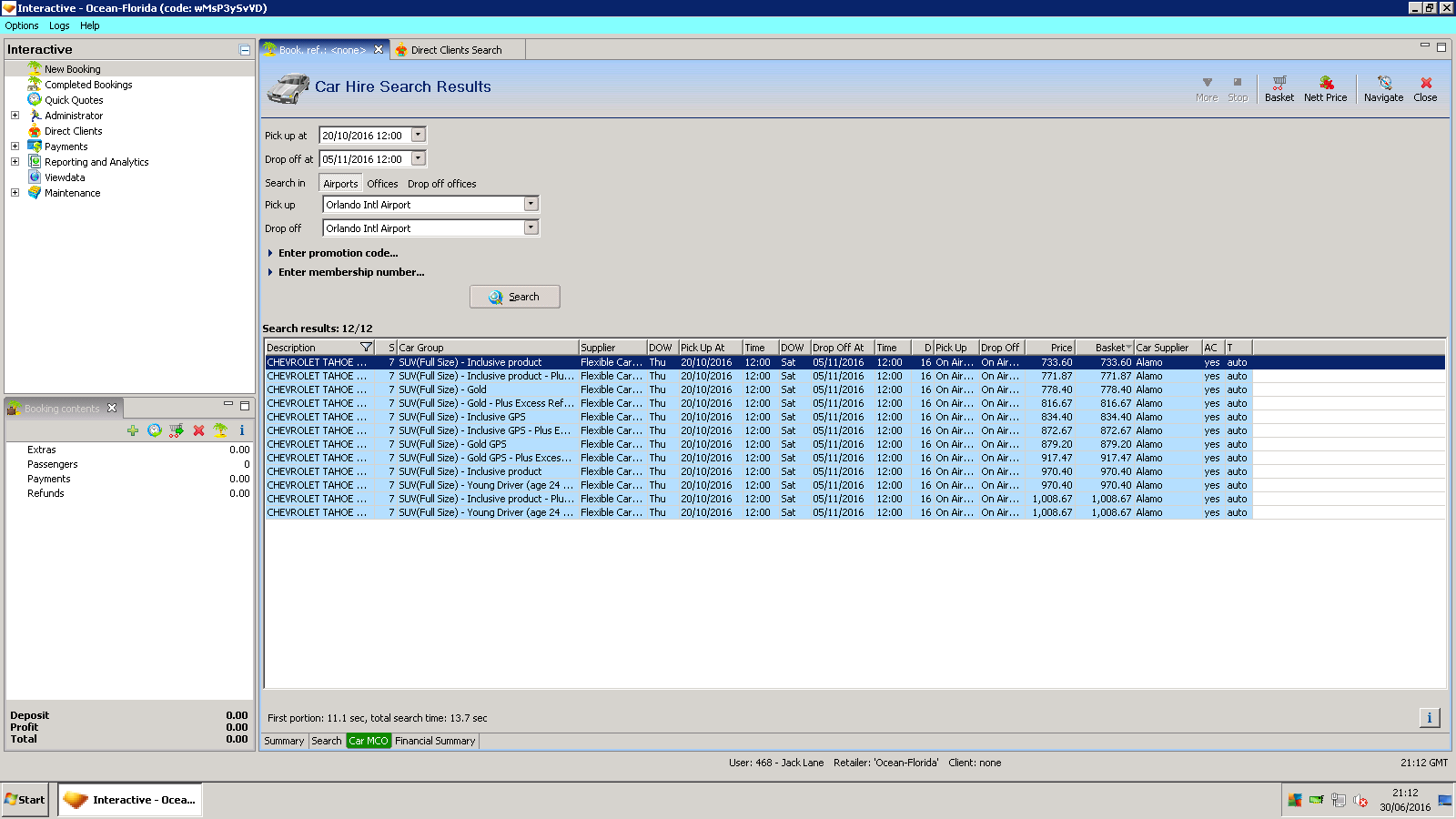Click the Nett Price icon

pos(1325,88)
